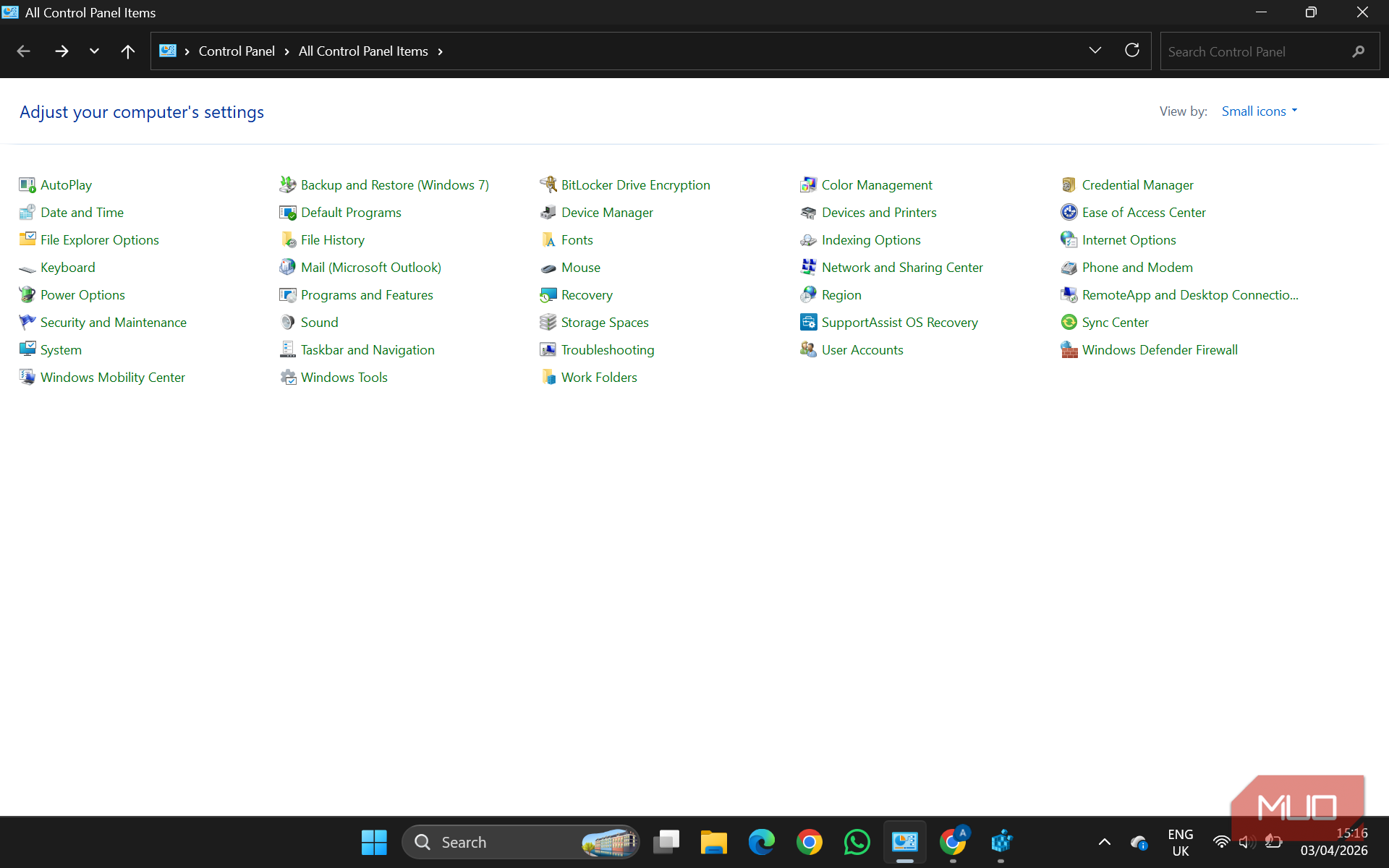The width and height of the screenshot is (1389, 868).
Task: Click the Network and Sharing Center icon
Action: [809, 268]
